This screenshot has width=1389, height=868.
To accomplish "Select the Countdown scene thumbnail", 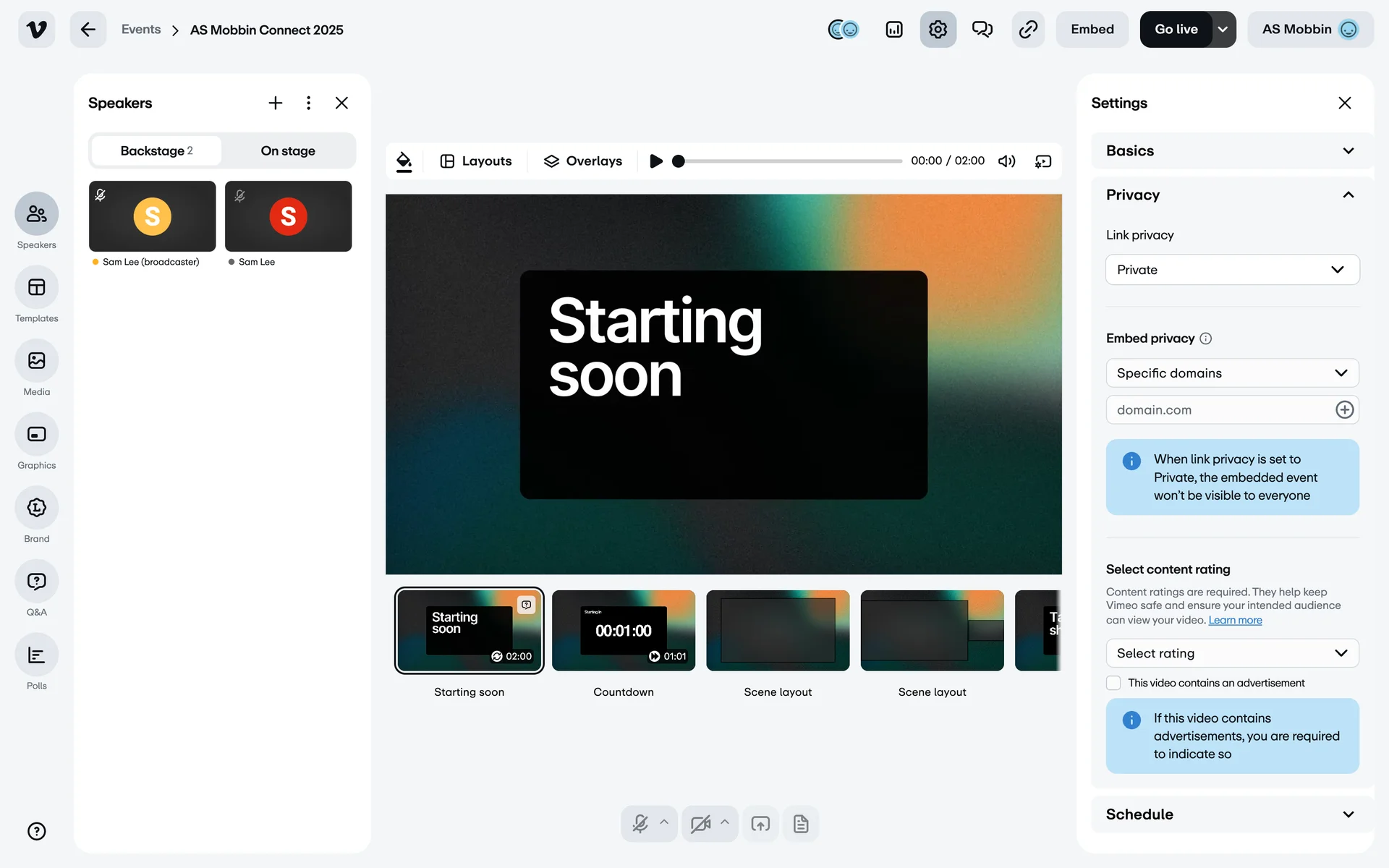I will click(x=623, y=631).
